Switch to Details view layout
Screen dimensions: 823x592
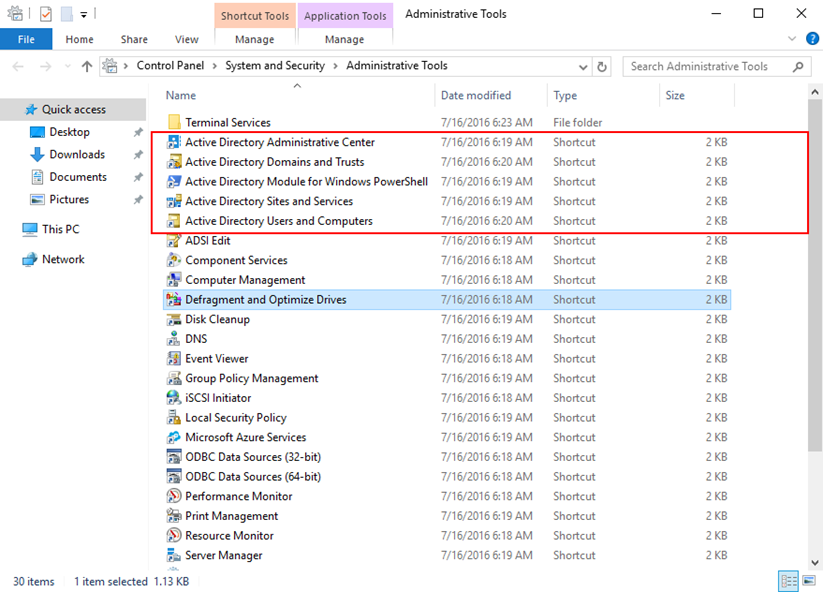pos(788,581)
